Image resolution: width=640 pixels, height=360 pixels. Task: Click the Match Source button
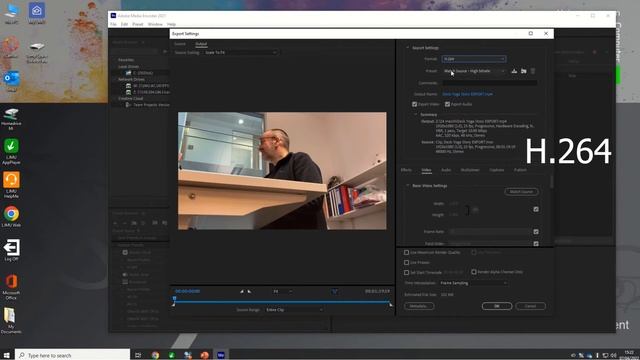point(521,192)
